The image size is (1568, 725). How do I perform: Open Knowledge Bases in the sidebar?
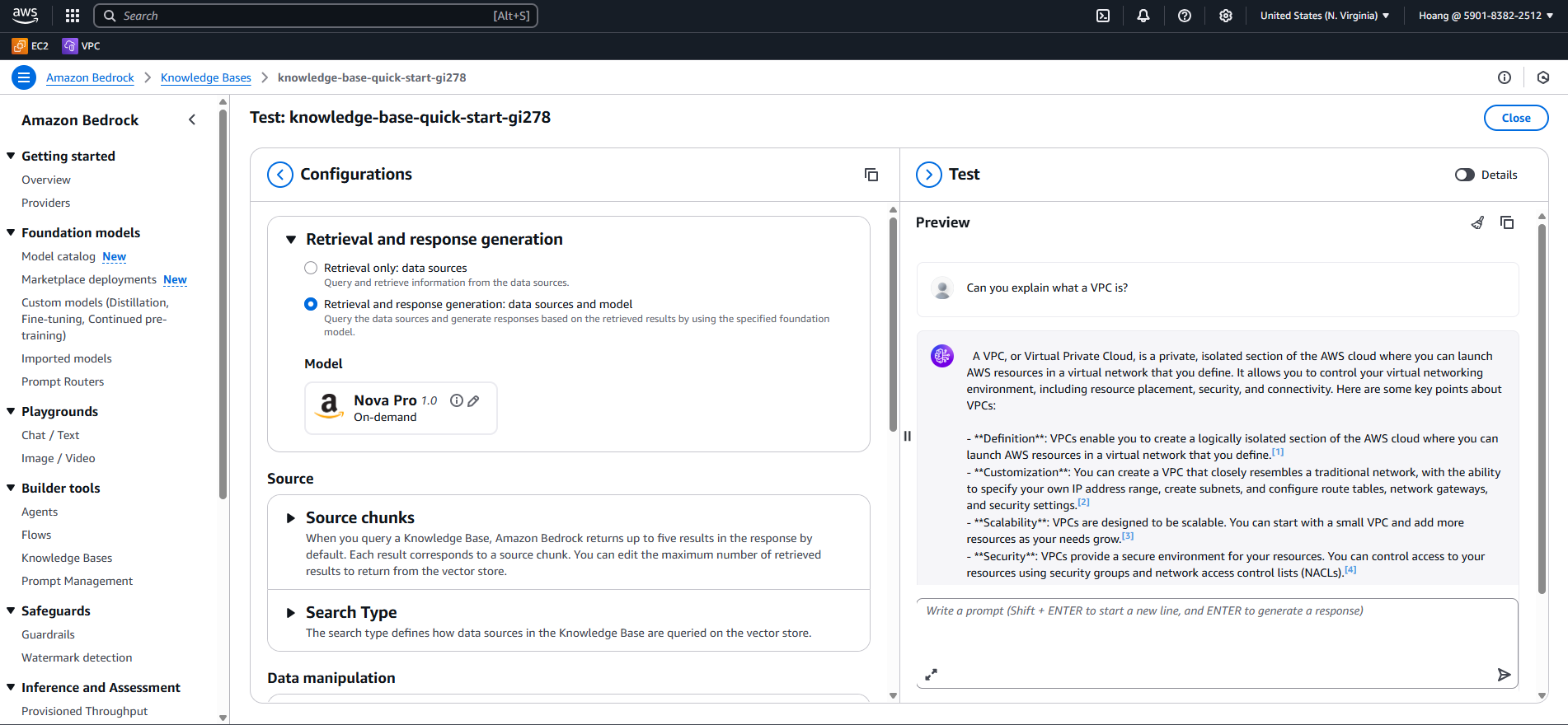[x=67, y=558]
